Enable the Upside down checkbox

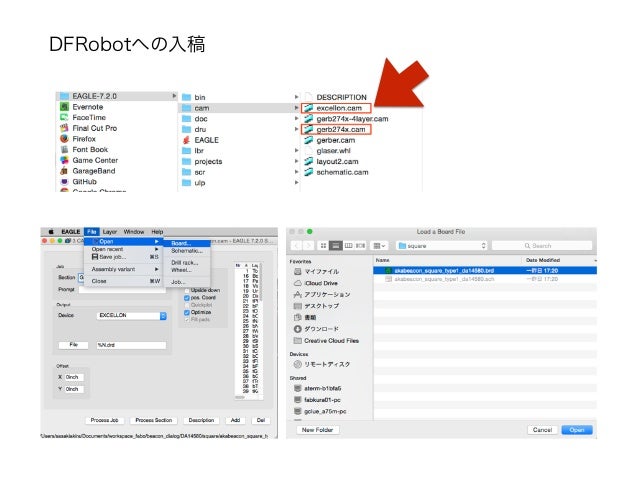click(187, 291)
